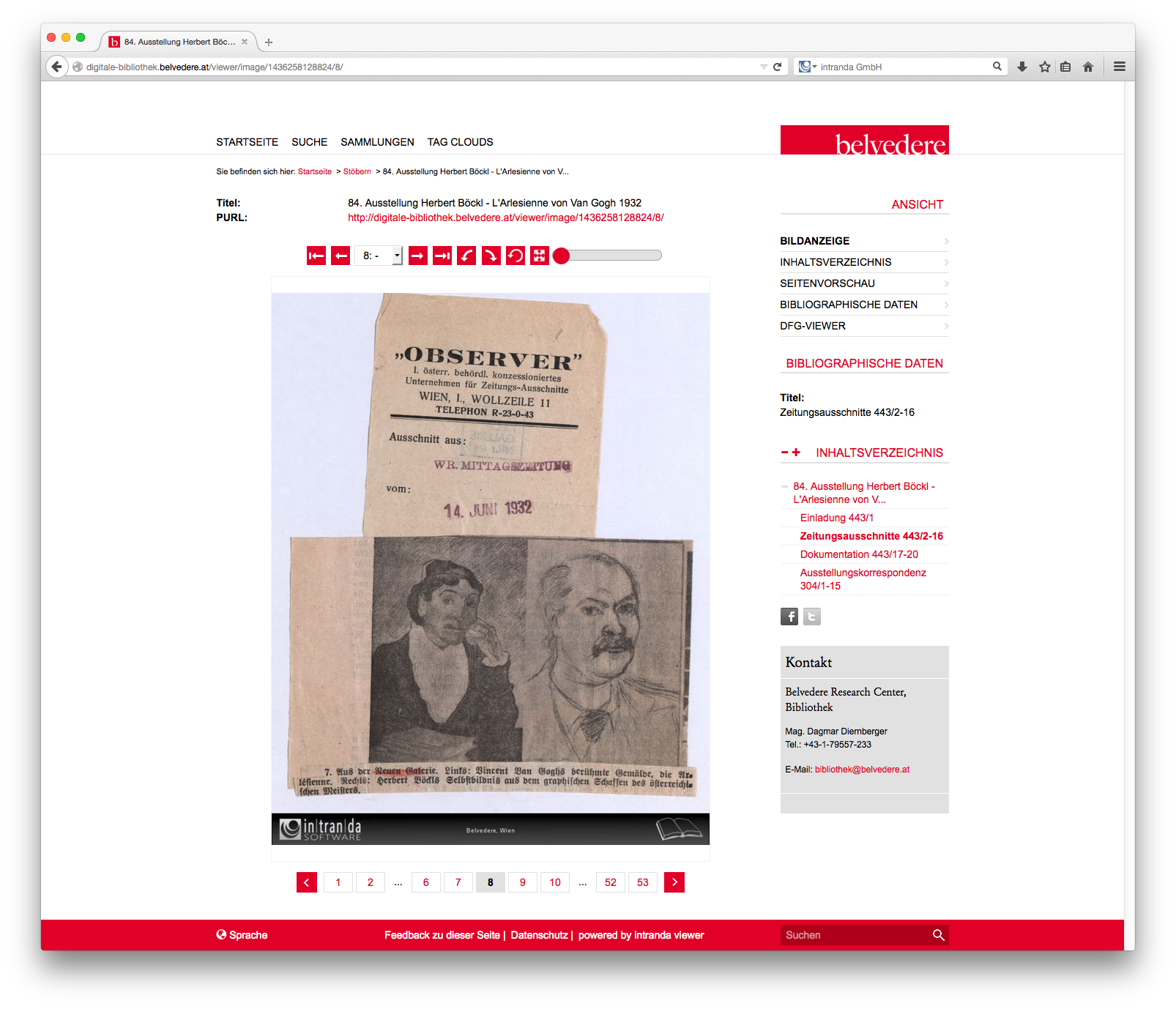Go to next page arrow in toolbar
Screen dimensions: 1176x1009
[418, 256]
